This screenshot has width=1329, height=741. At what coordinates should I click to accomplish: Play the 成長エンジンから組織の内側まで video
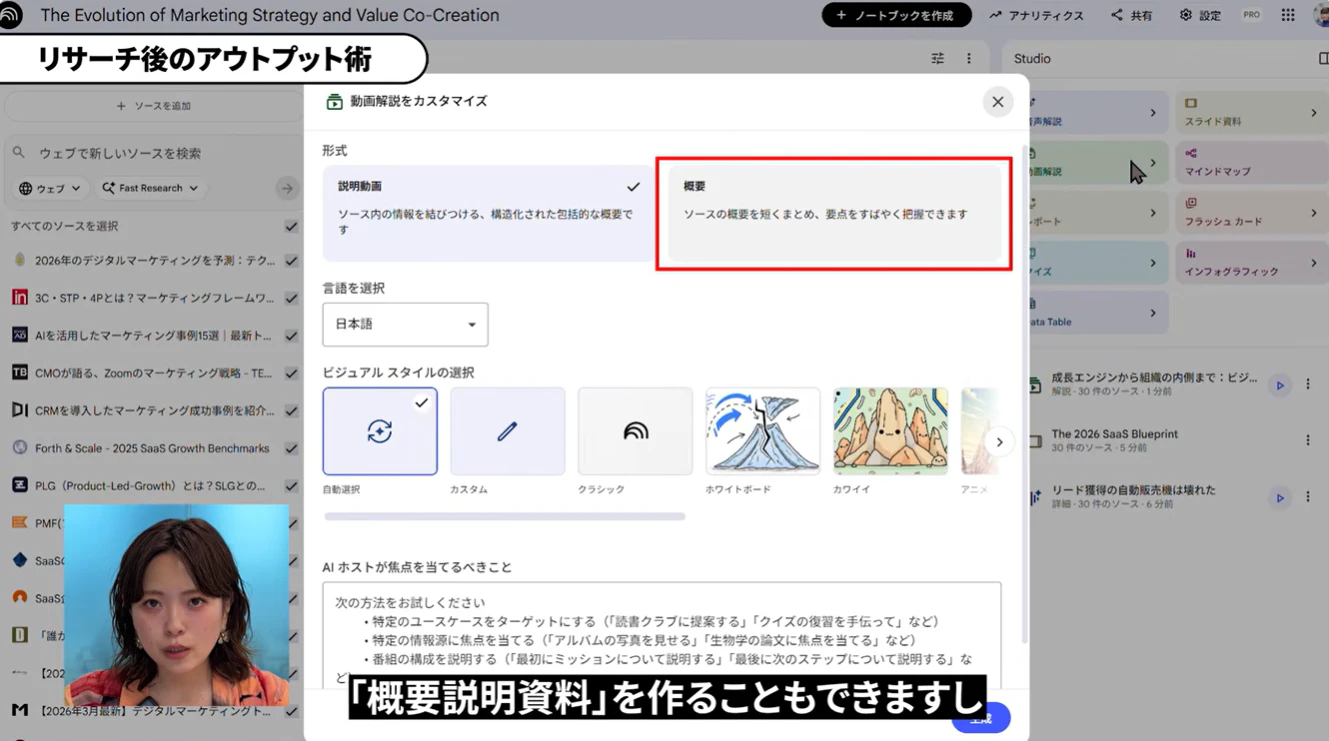[x=1279, y=385]
